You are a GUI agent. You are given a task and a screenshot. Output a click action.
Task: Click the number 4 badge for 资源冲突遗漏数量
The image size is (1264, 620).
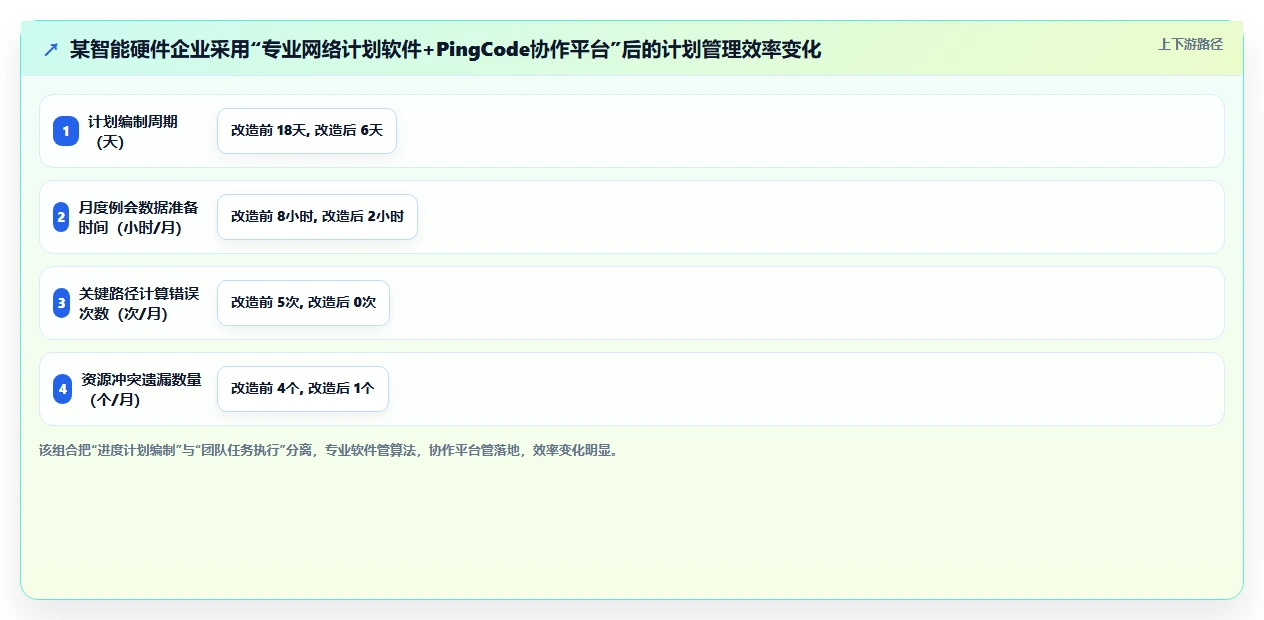[63, 389]
